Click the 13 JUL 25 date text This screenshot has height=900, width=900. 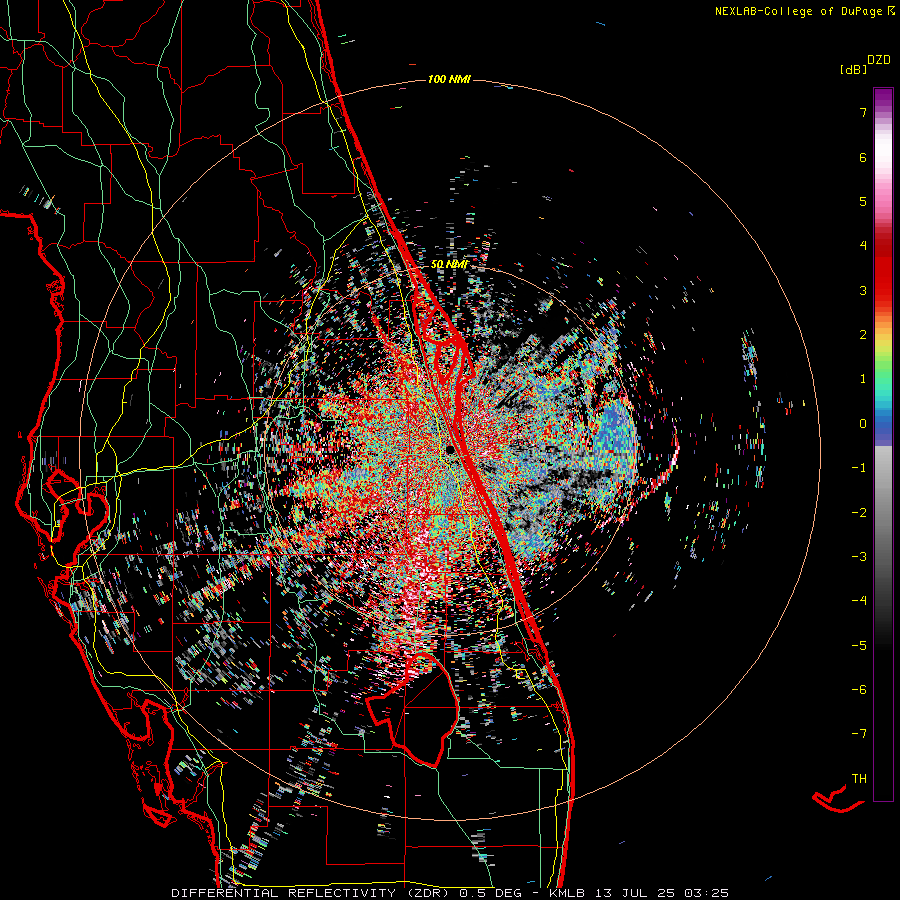(636, 893)
